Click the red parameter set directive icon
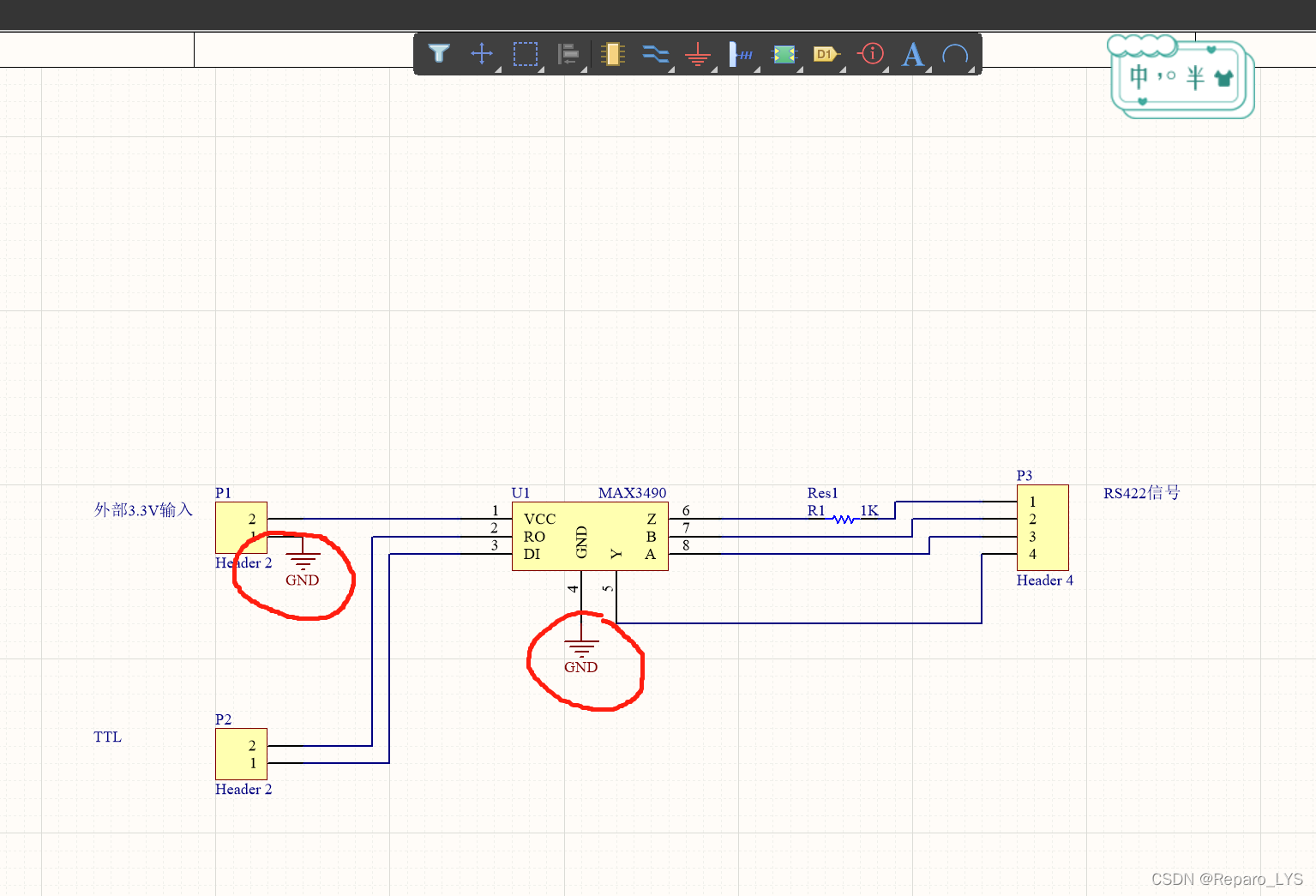1316x896 pixels. click(871, 54)
